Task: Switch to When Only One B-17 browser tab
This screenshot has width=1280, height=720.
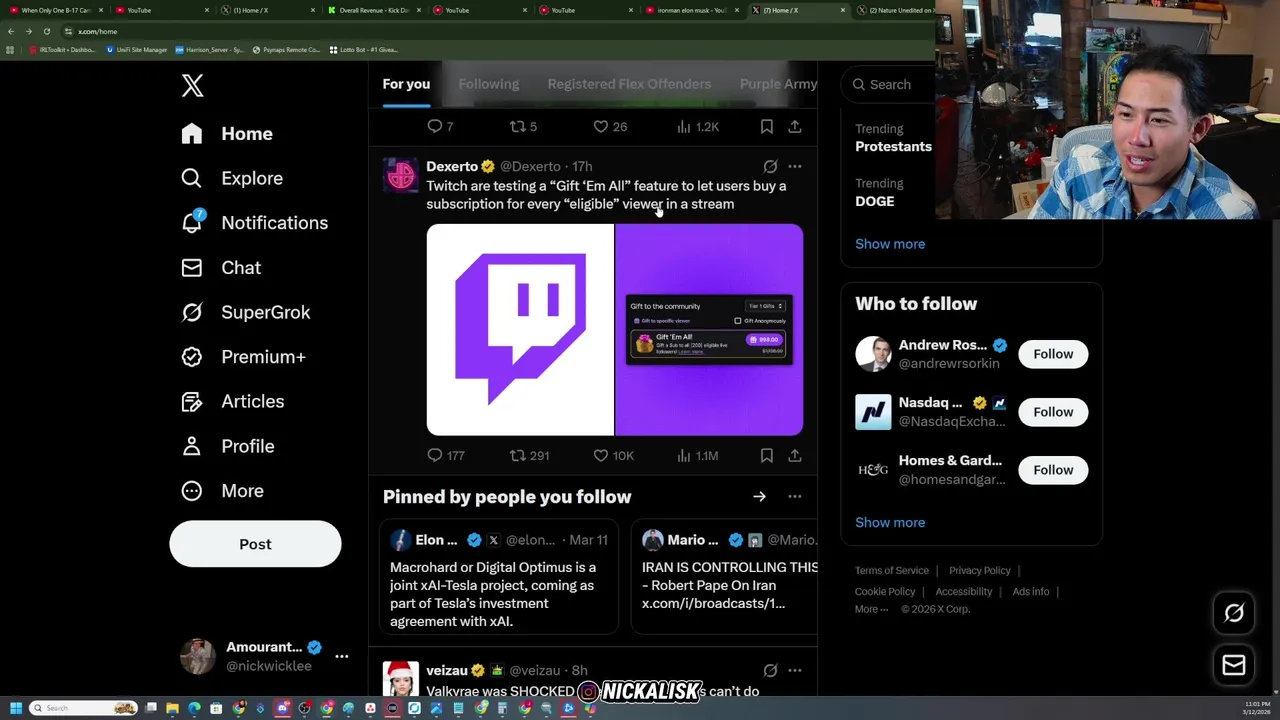Action: 55,10
